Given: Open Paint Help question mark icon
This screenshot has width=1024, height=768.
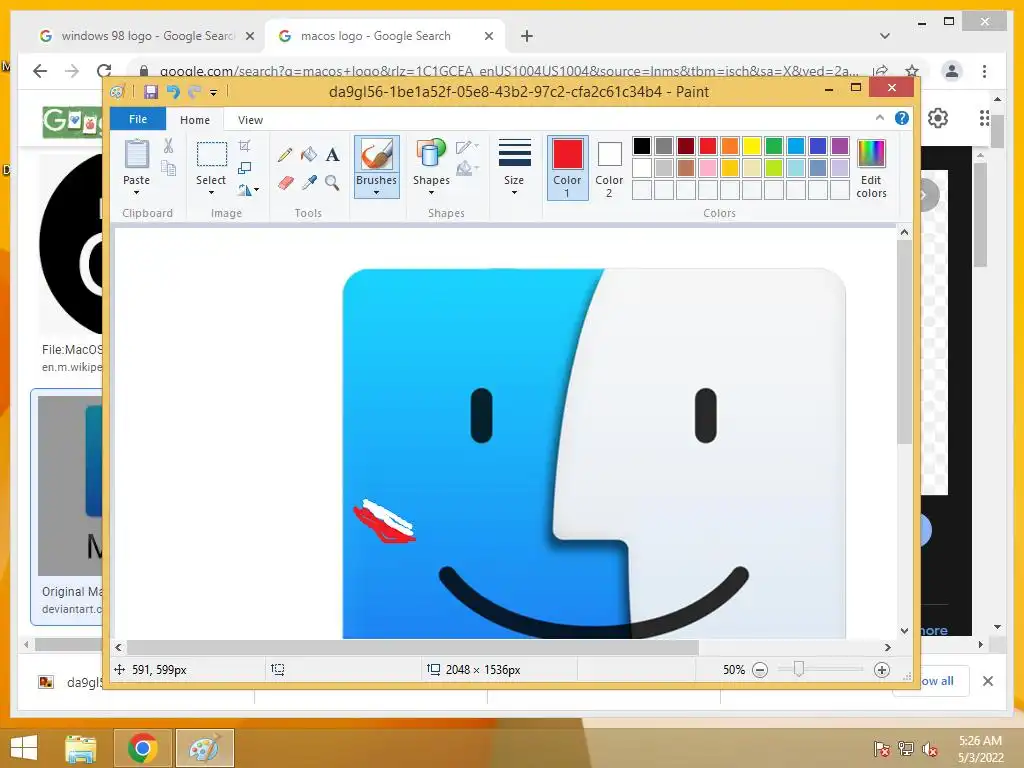Looking at the screenshot, I should pyautogui.click(x=902, y=118).
